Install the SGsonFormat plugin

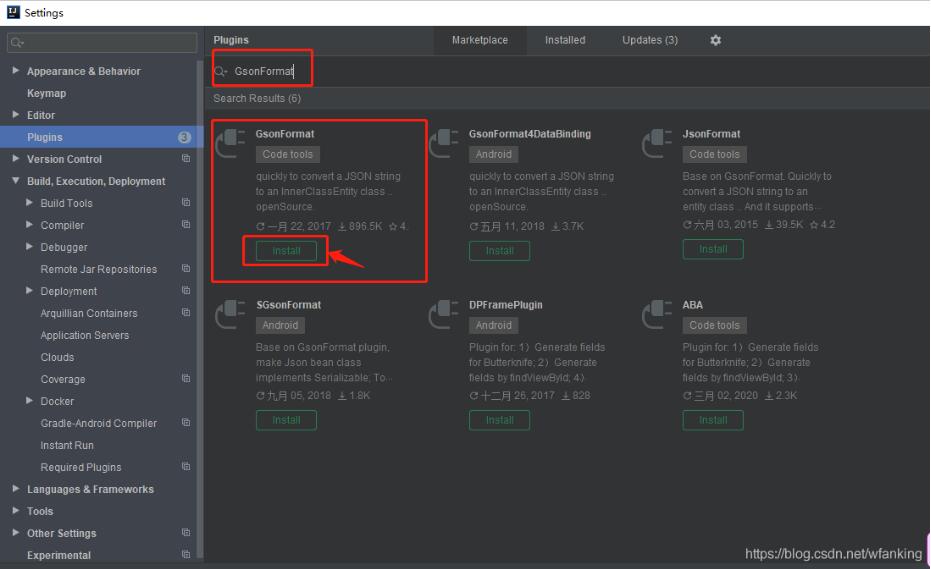click(x=286, y=420)
